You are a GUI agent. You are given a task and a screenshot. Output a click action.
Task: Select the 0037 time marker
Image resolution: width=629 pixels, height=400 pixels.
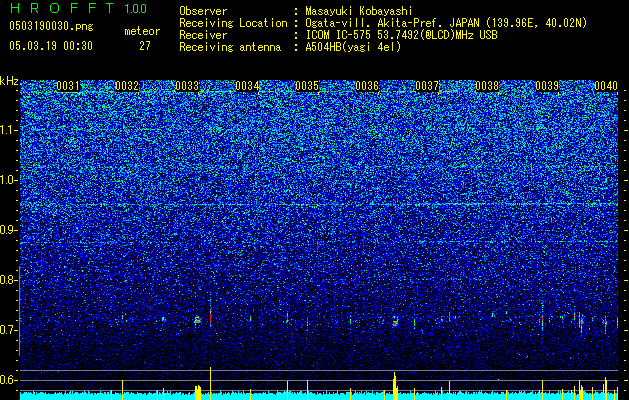point(427,86)
